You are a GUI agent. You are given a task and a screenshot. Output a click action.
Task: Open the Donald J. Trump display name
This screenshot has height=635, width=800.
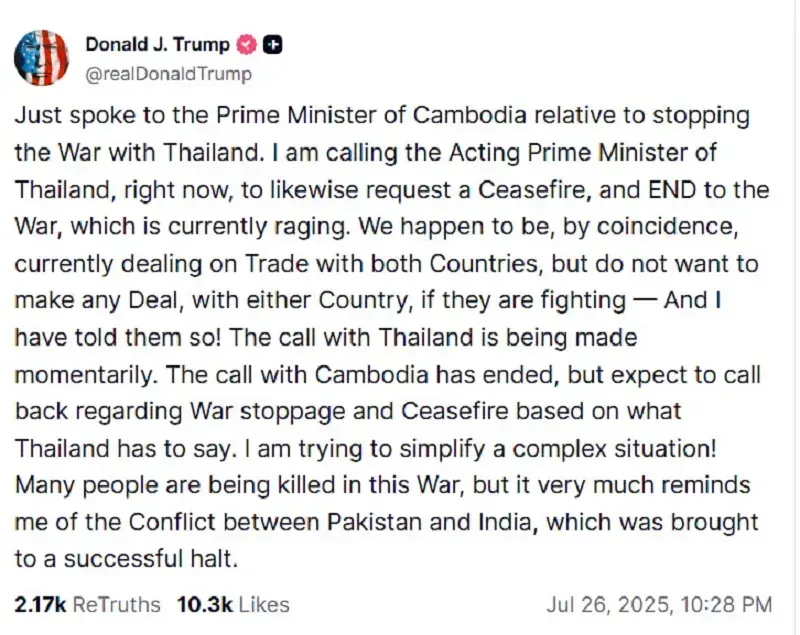158,44
